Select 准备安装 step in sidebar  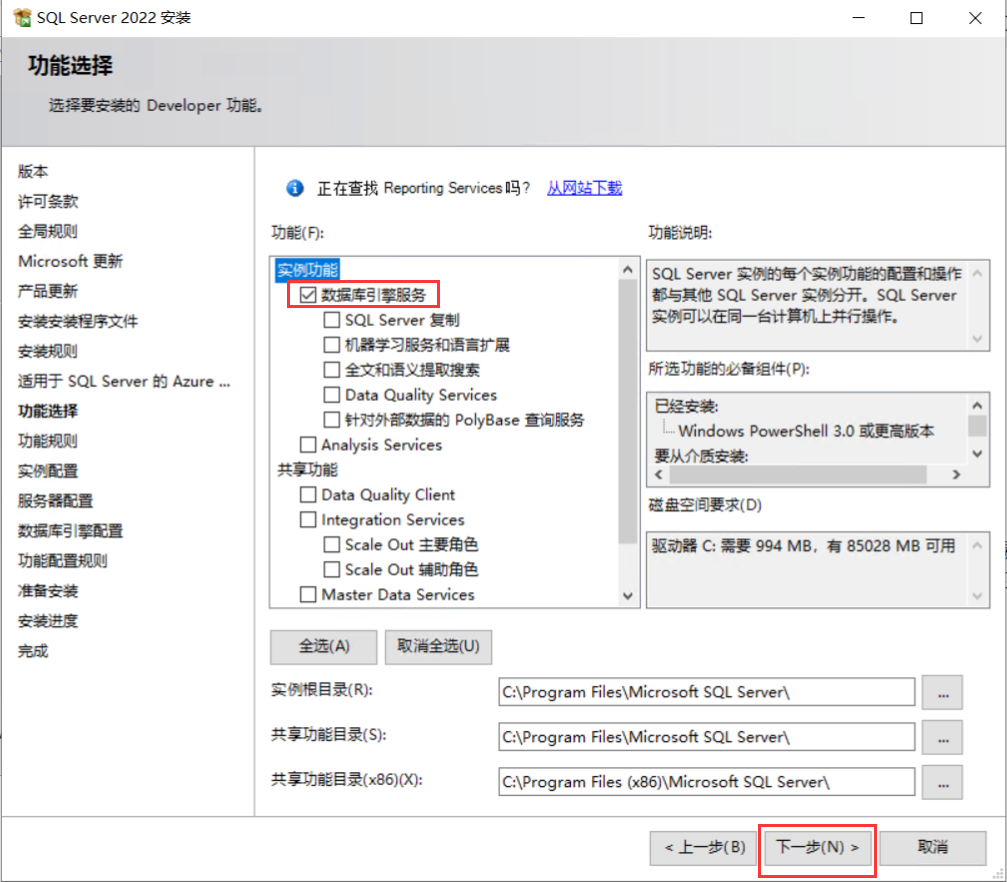tap(48, 591)
